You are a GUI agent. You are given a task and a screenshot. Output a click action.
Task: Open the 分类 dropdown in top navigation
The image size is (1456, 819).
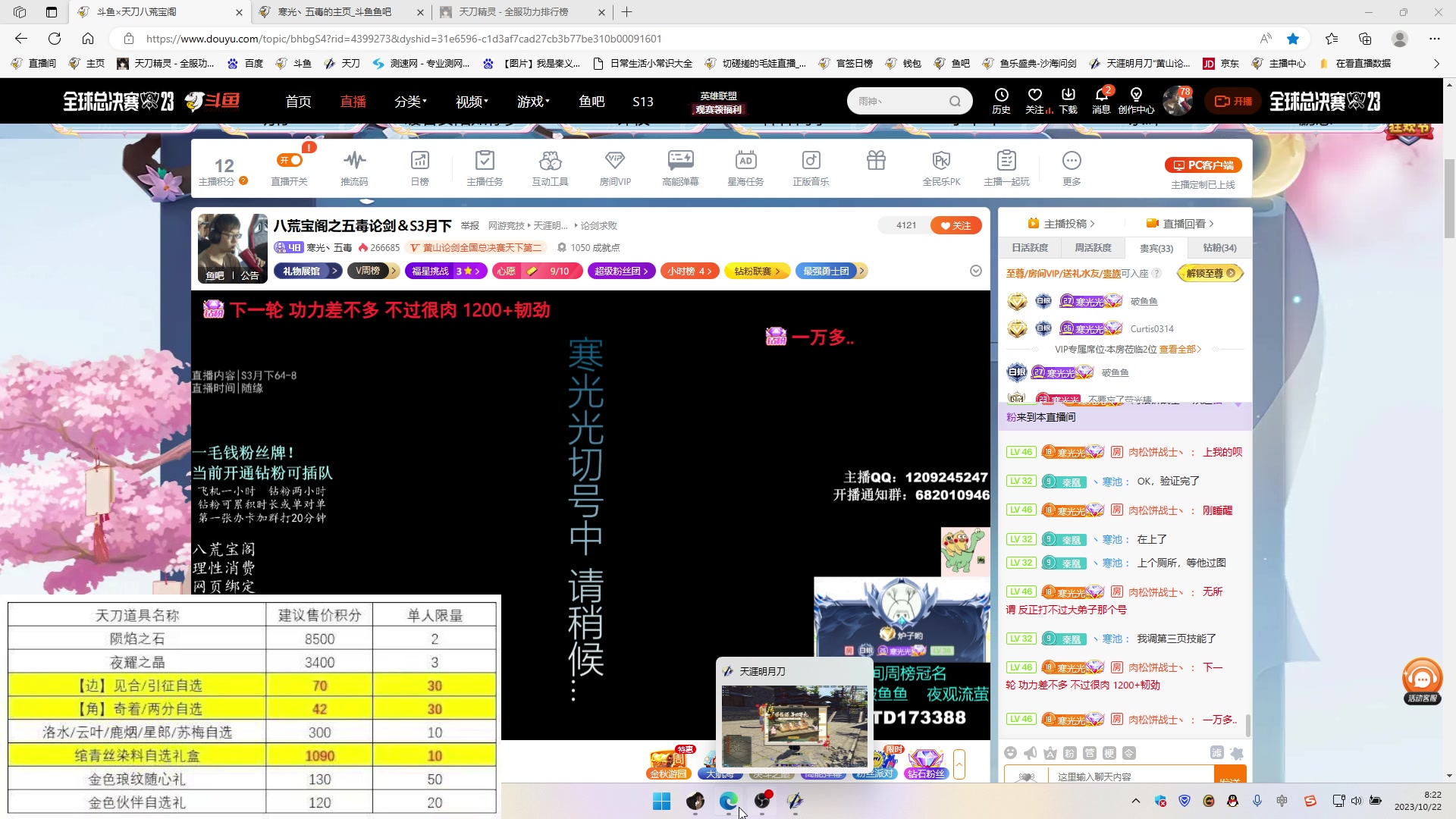point(410,101)
